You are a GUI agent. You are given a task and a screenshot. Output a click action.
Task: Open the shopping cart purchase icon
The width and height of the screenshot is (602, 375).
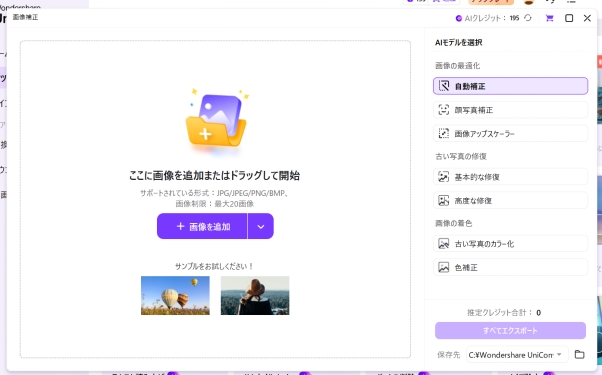(x=549, y=18)
